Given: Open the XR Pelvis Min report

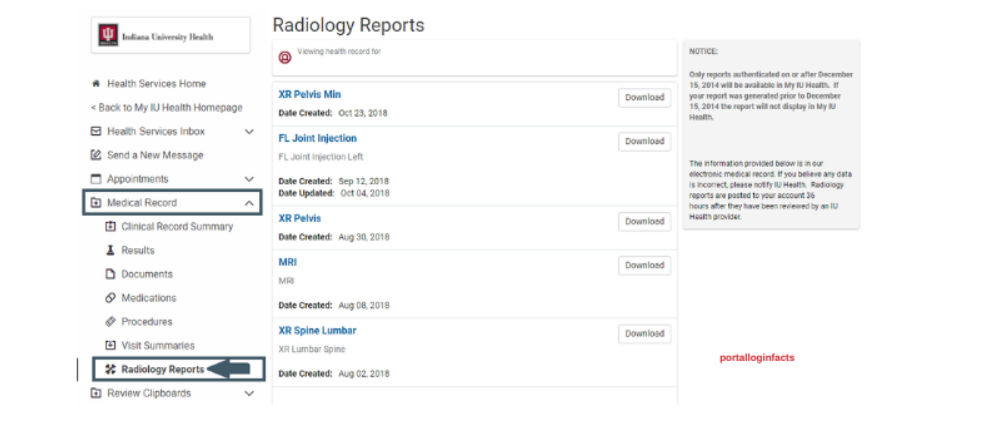Looking at the screenshot, I should point(310,94).
